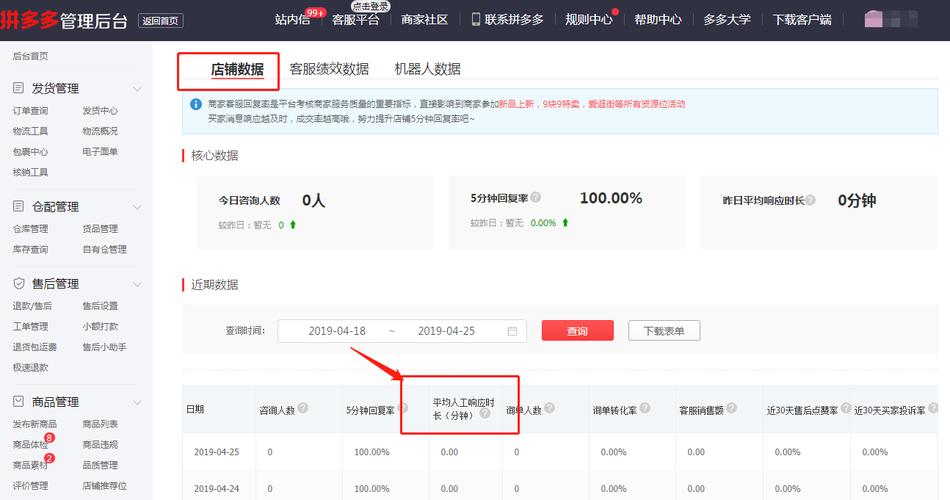Go to 商家社区
Image resolution: width=950 pixels, height=500 pixels.
point(425,19)
